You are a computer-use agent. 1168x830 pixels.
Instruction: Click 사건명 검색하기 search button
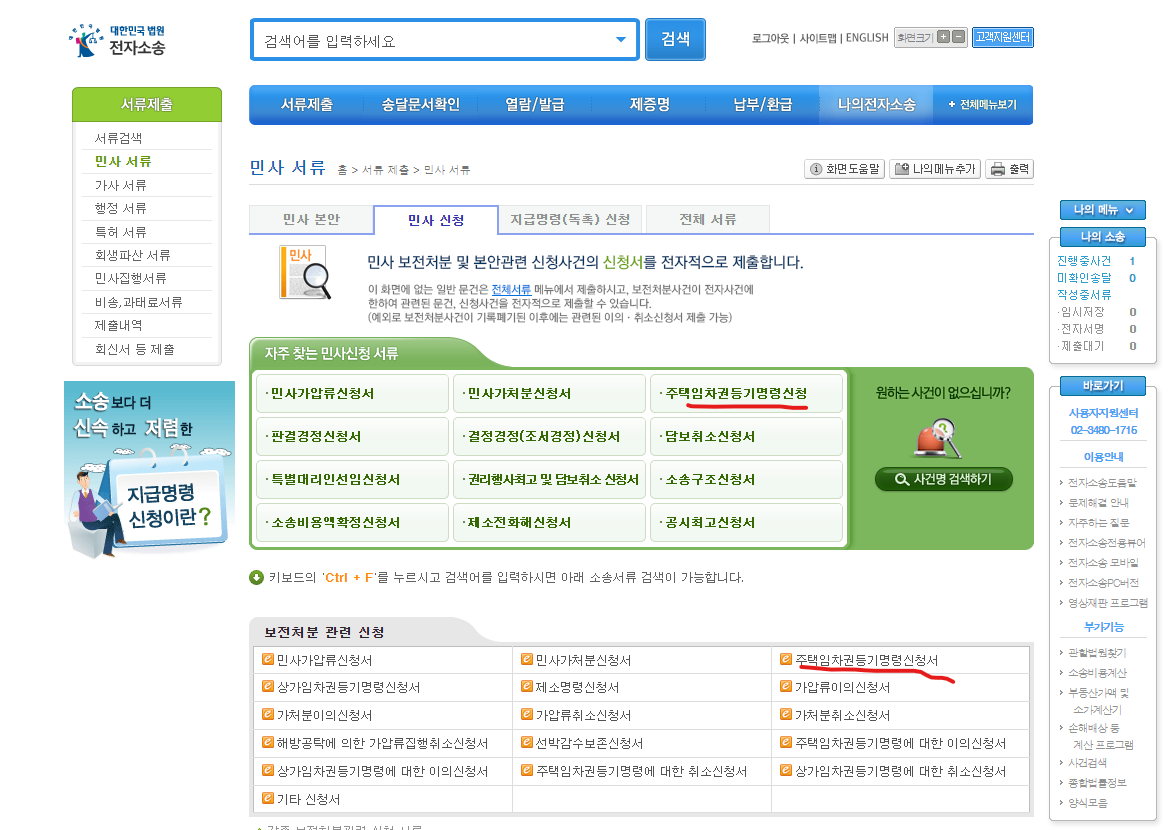tap(944, 479)
